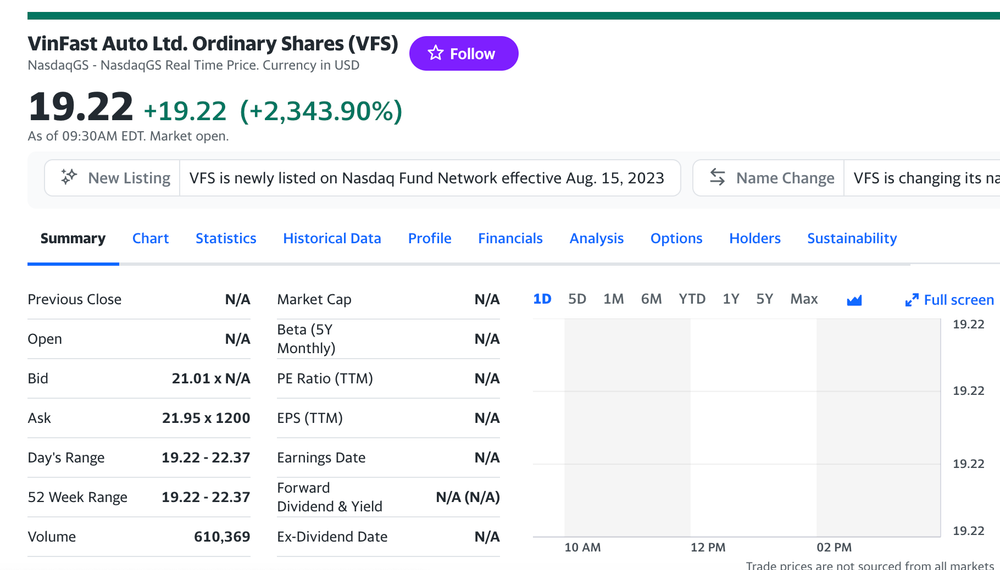Follow the VFS stock
1000x570 pixels.
[464, 54]
